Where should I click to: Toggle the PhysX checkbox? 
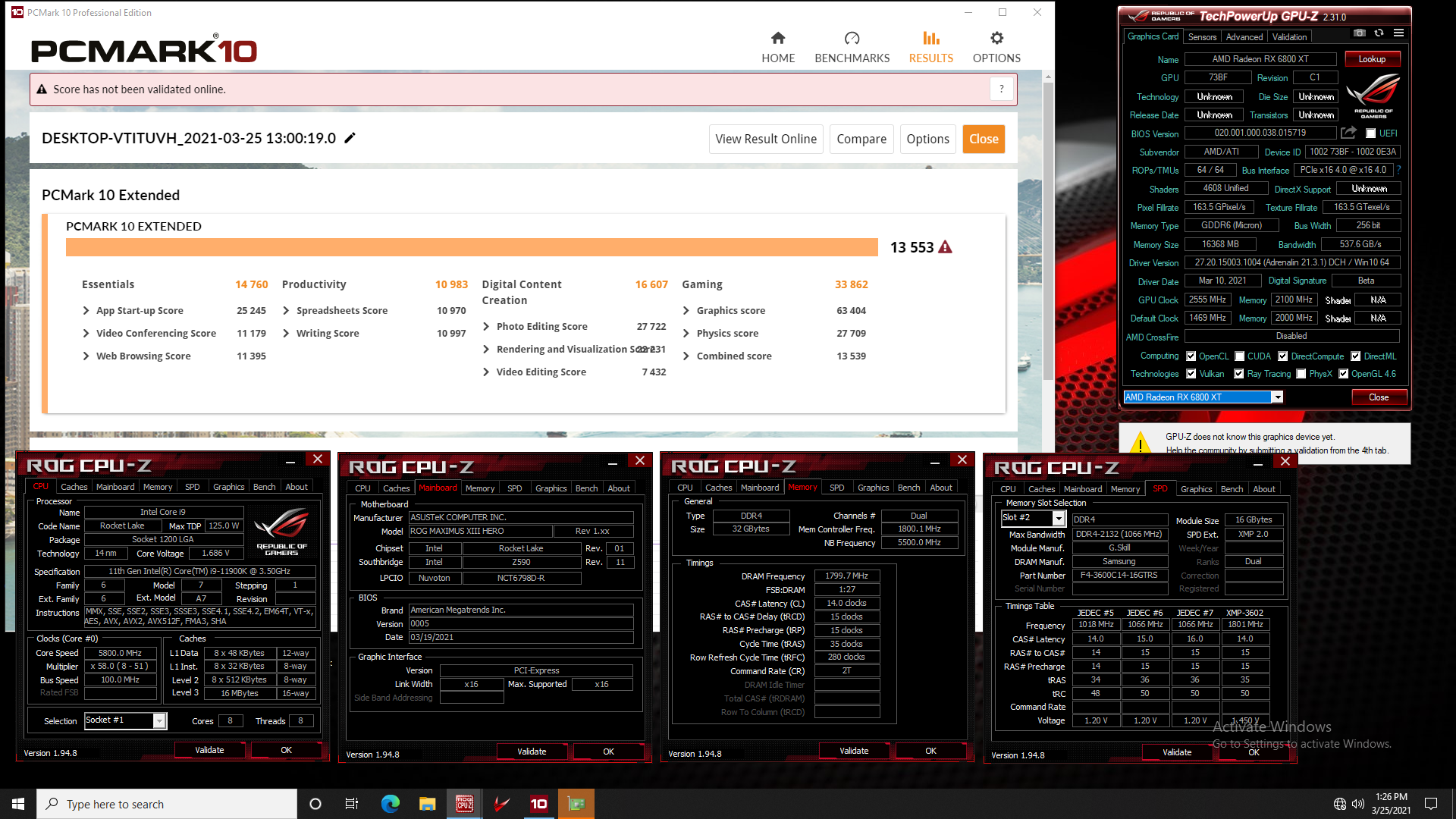(1301, 374)
